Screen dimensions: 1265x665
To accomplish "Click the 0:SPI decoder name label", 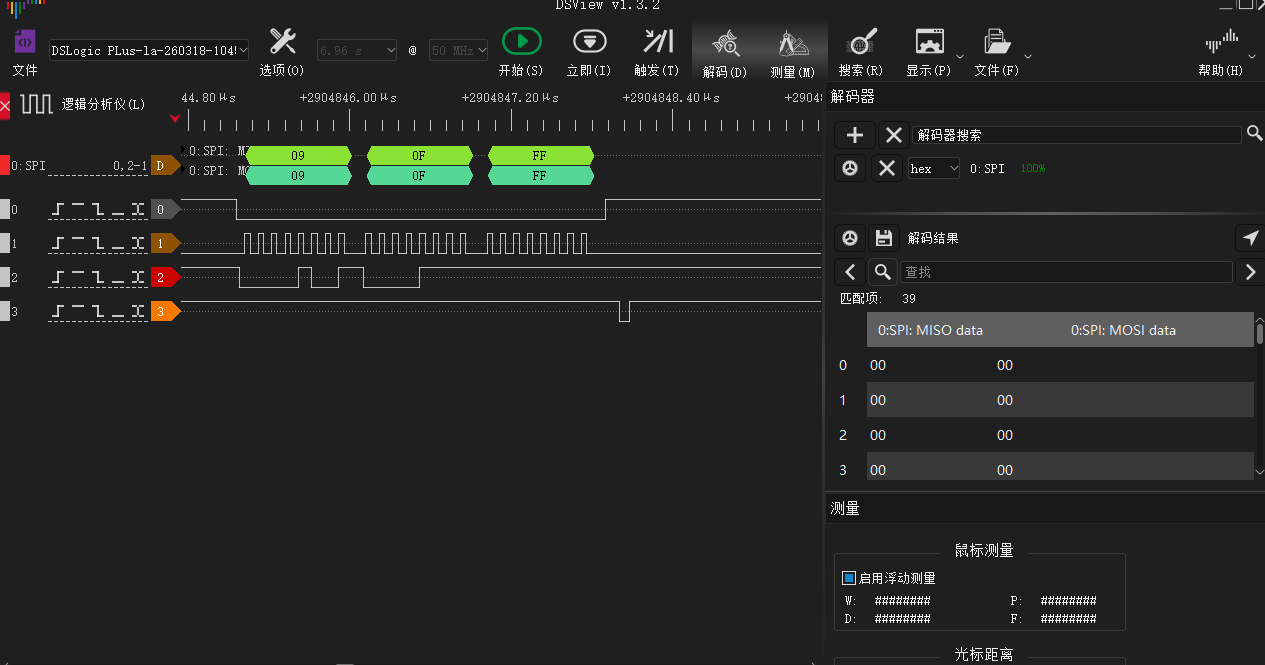I will 987,169.
